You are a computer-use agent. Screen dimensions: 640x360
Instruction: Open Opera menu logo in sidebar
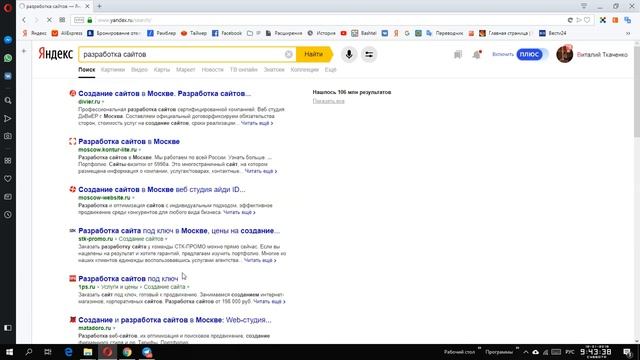tap(8, 8)
